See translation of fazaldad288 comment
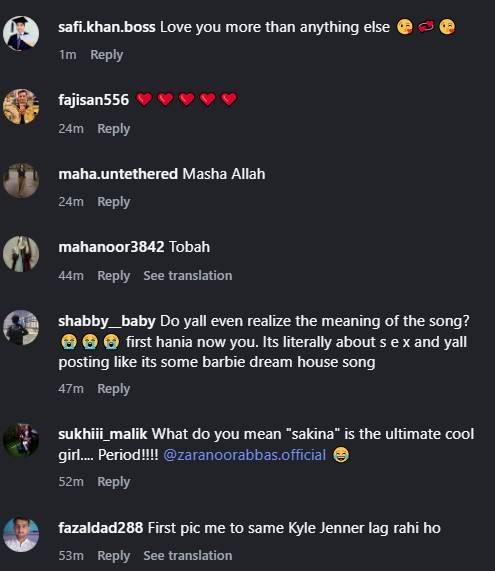Screen dimensions: 495x571 tap(188, 556)
